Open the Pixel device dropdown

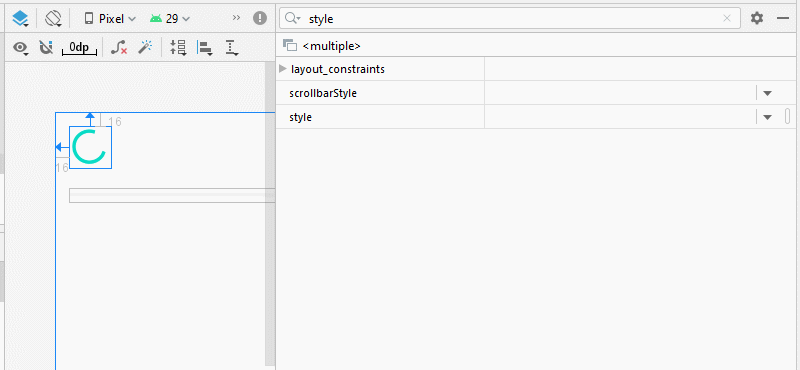click(x=110, y=19)
